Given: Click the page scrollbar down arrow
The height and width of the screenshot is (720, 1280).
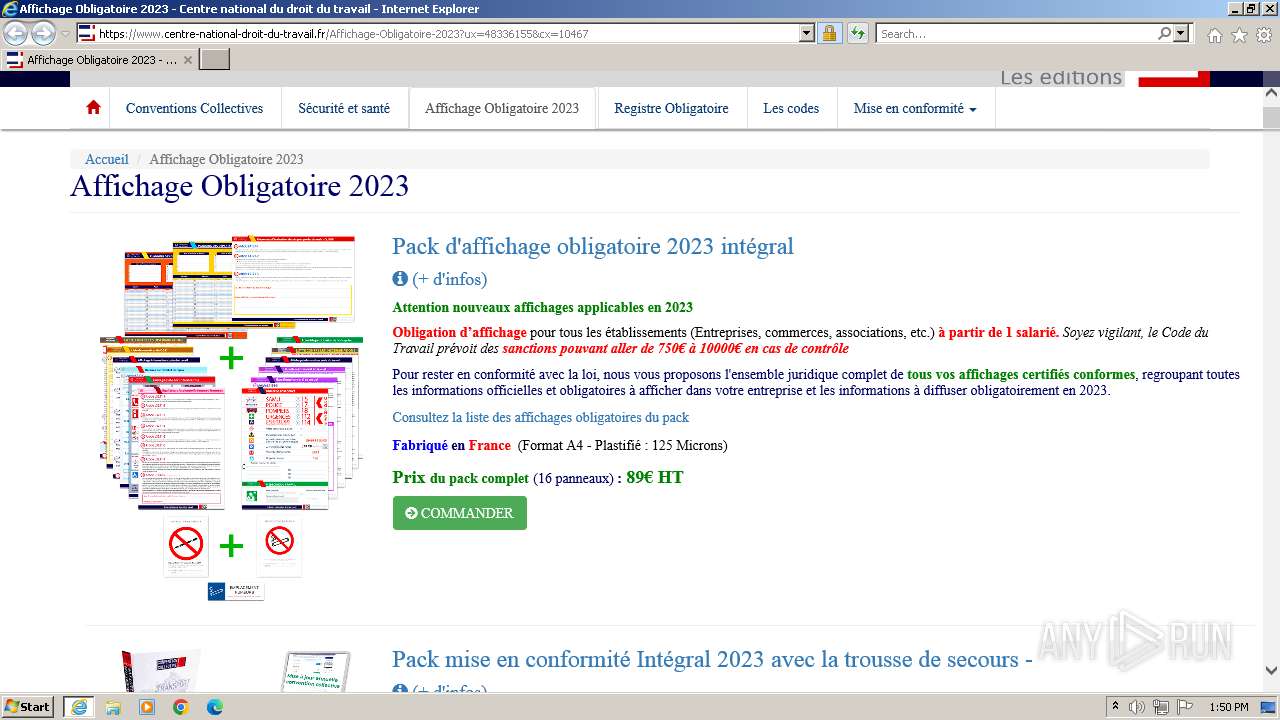Looking at the screenshot, I should tap(1271, 671).
